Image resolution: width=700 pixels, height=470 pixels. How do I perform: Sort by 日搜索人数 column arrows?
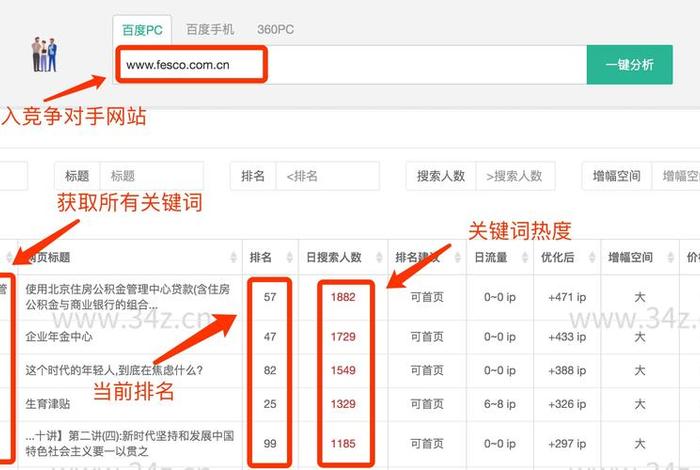pyautogui.click(x=379, y=257)
